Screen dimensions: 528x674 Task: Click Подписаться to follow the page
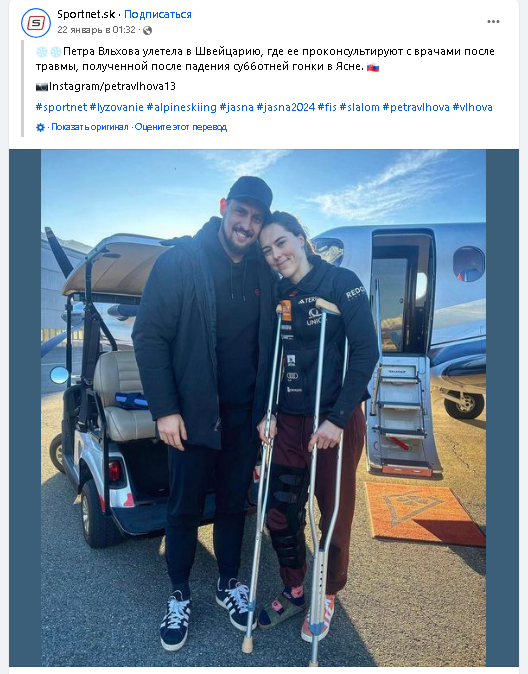(x=158, y=14)
